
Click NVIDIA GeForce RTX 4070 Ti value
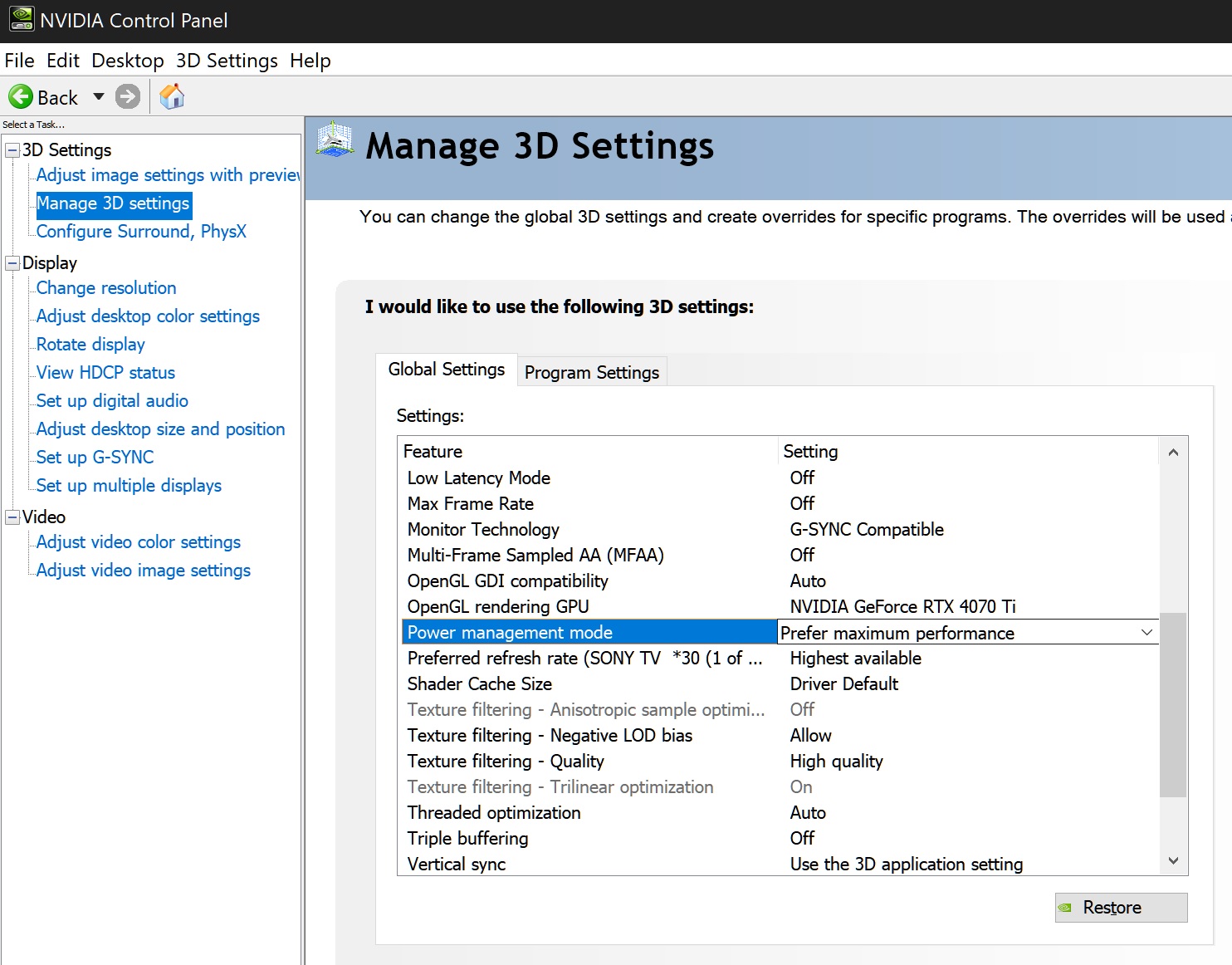(x=902, y=606)
